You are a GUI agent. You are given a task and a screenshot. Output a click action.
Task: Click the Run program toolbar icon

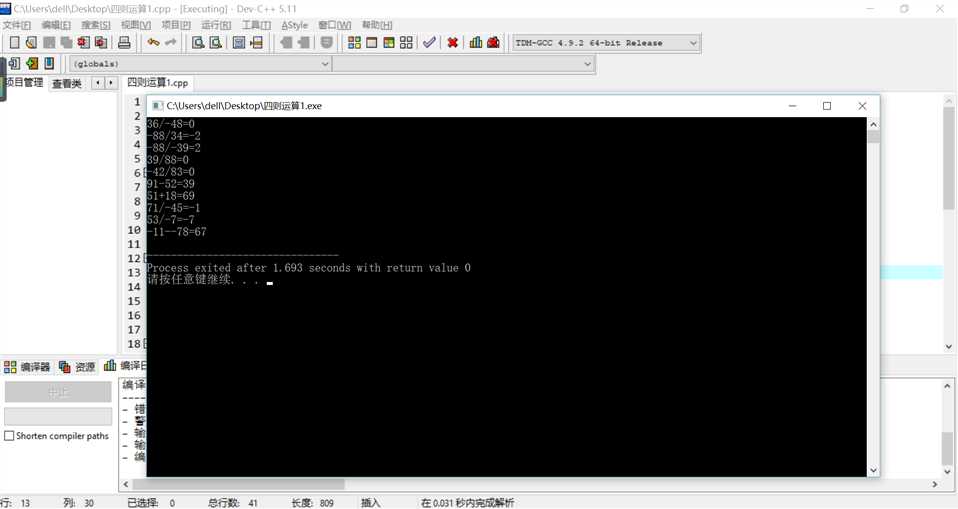pos(371,42)
